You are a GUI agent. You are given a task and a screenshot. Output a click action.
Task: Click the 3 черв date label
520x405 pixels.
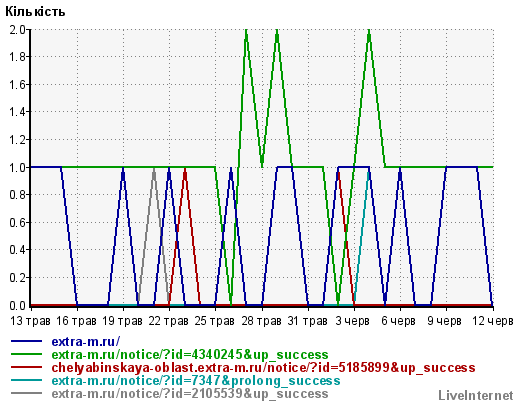[353, 321]
